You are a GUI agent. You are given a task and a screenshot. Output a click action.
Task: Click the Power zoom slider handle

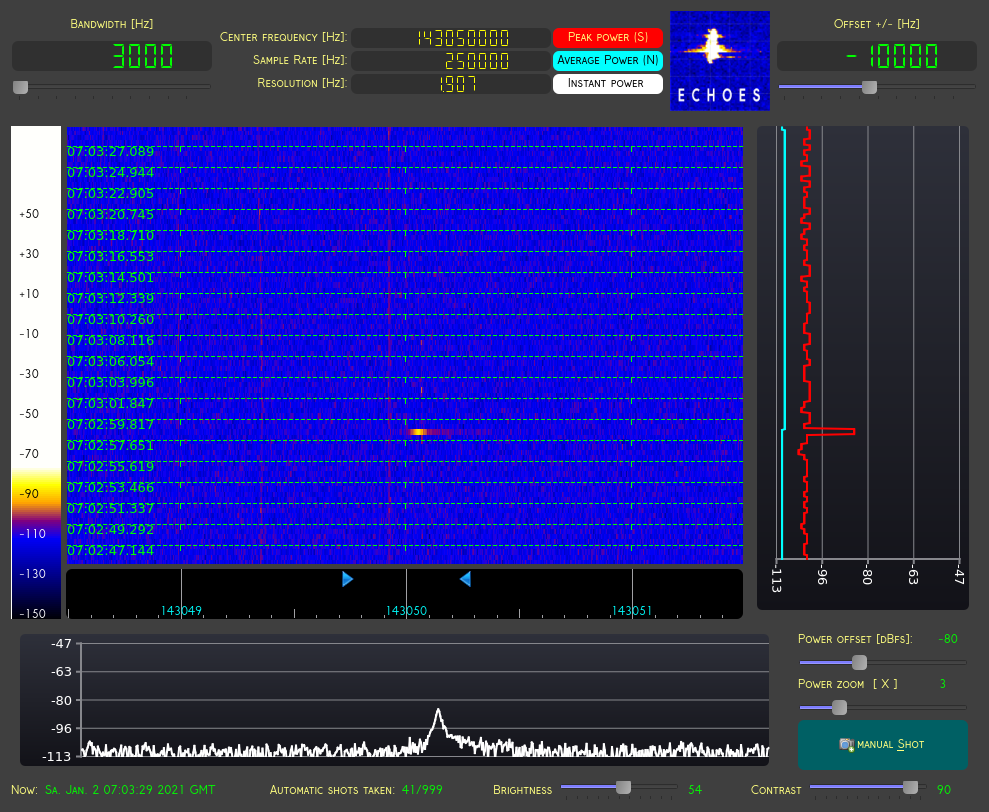(839, 707)
